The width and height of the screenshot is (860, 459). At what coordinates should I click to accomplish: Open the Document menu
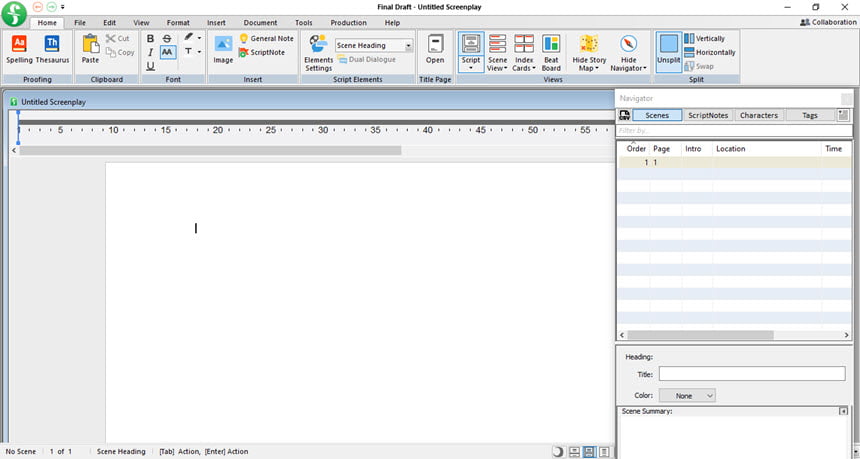[x=261, y=23]
